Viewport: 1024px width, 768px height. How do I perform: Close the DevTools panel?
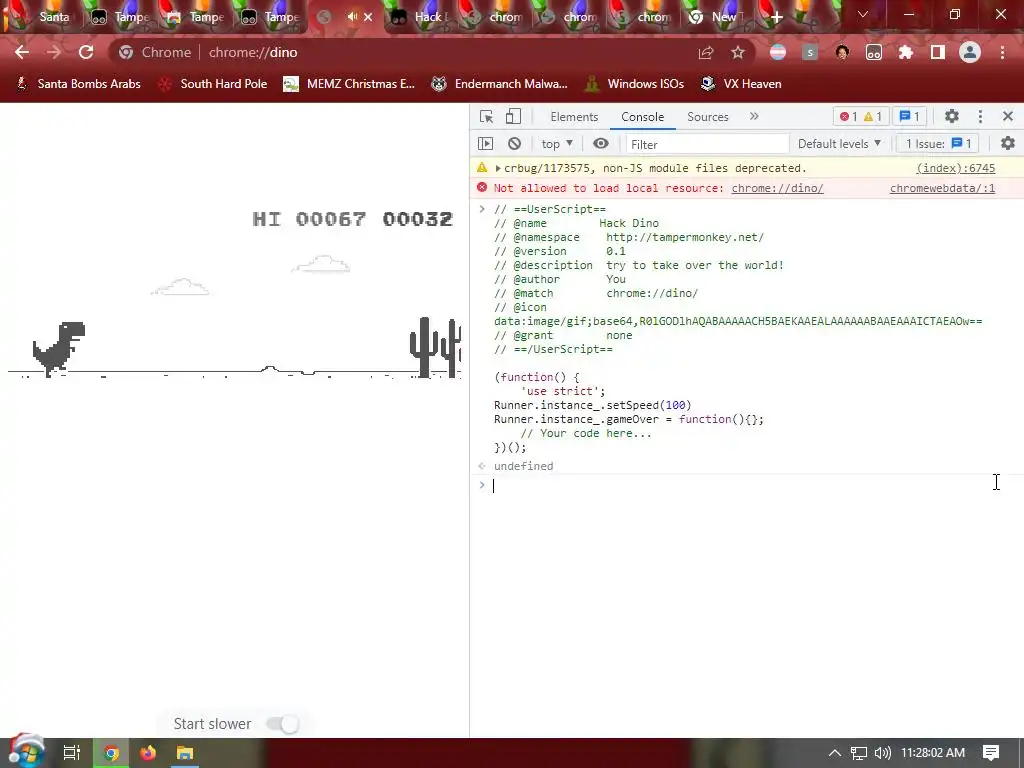point(1008,116)
